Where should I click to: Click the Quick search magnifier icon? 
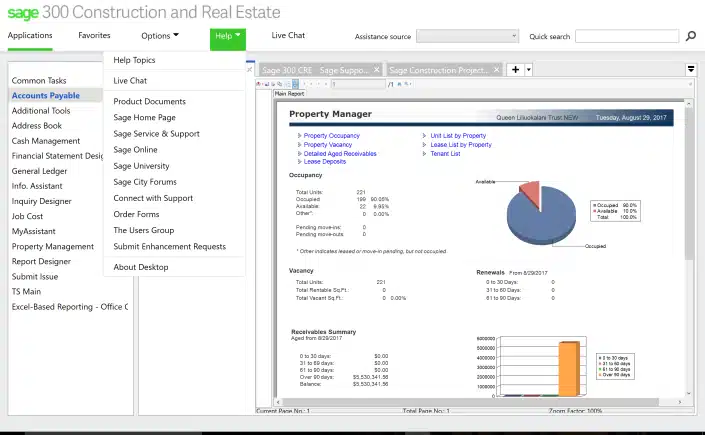690,37
